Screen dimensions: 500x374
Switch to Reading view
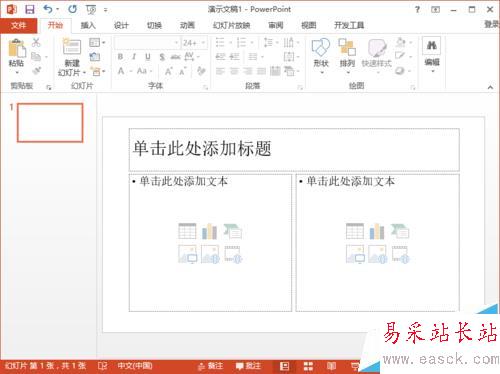pyautogui.click(x=331, y=366)
